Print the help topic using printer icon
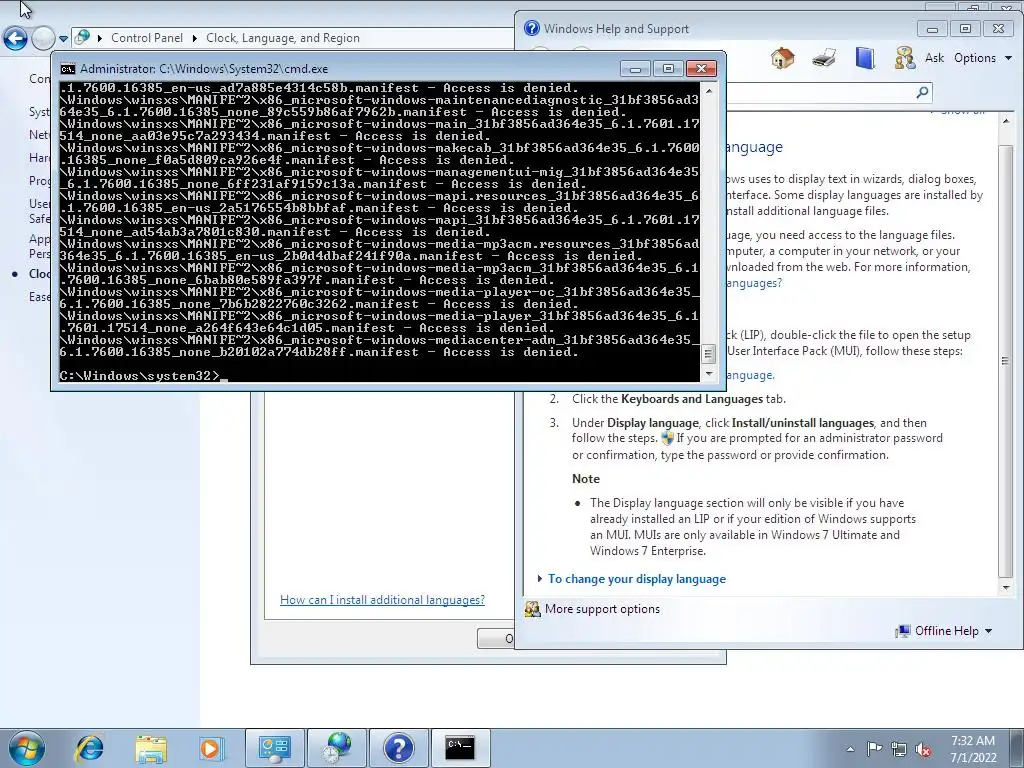Viewport: 1024px width, 768px height. 824,58
